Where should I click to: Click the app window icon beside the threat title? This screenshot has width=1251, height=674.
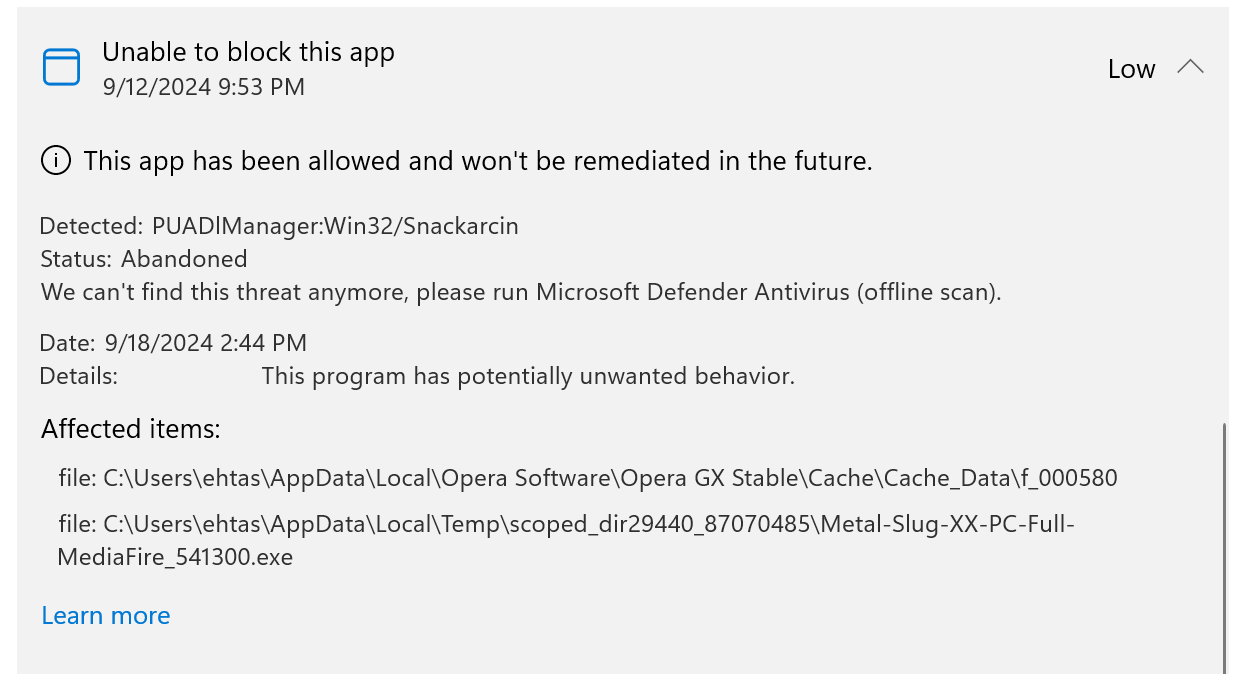pyautogui.click(x=61, y=67)
